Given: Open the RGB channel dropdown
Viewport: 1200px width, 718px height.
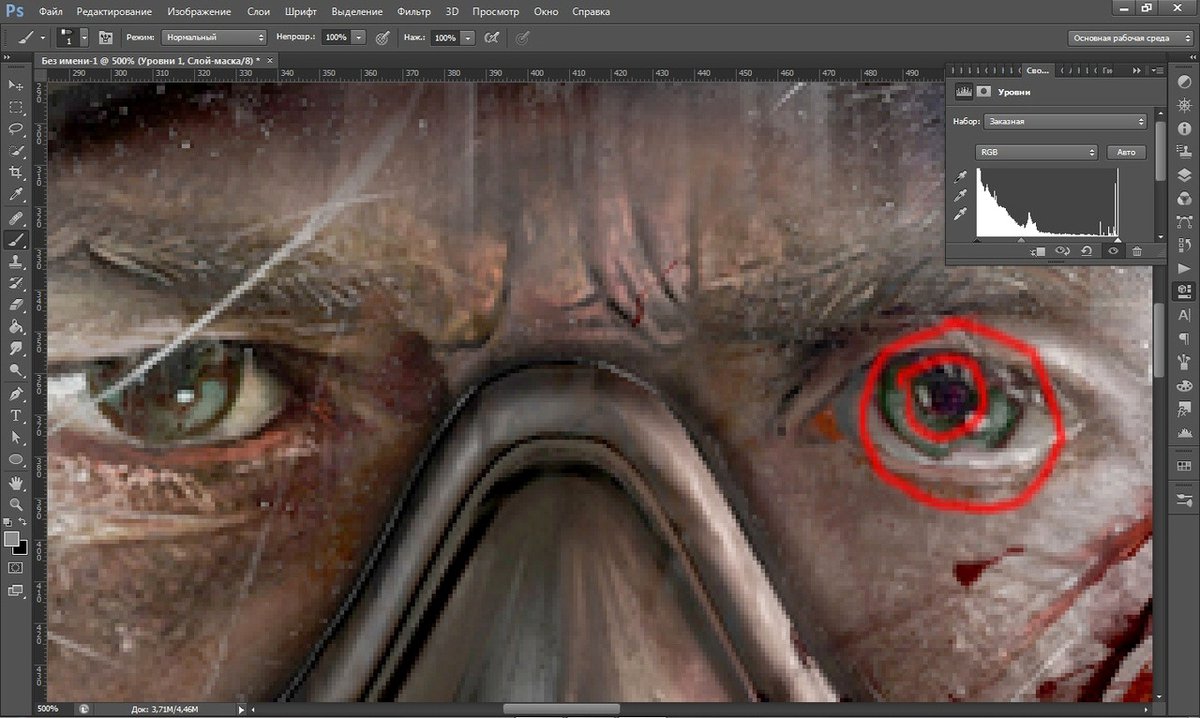Looking at the screenshot, I should pyautogui.click(x=1037, y=153).
